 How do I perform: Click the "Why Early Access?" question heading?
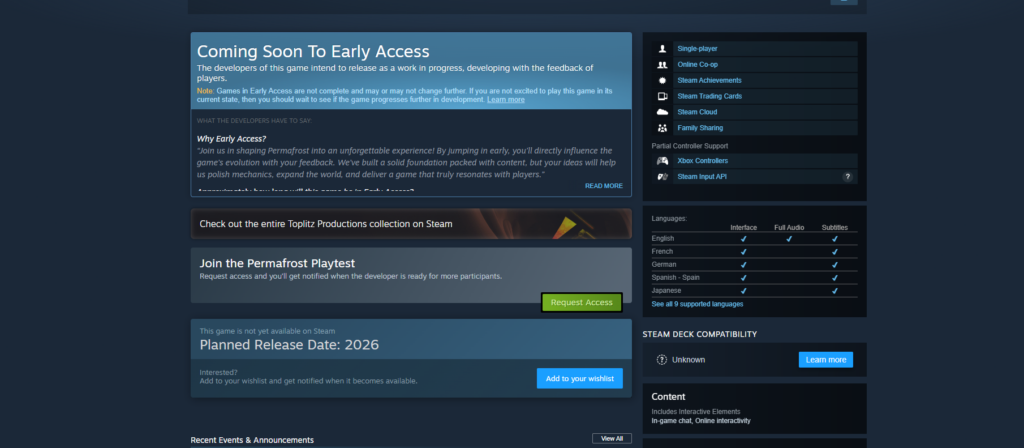pos(231,138)
